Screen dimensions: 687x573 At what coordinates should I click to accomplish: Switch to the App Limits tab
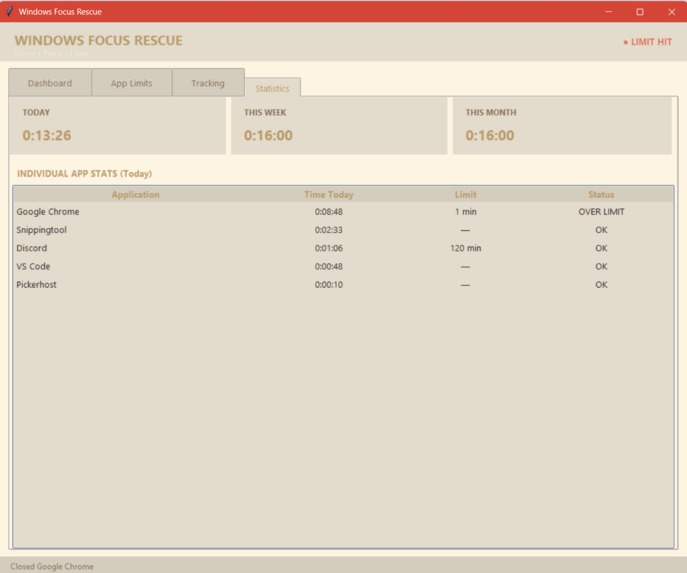(131, 83)
